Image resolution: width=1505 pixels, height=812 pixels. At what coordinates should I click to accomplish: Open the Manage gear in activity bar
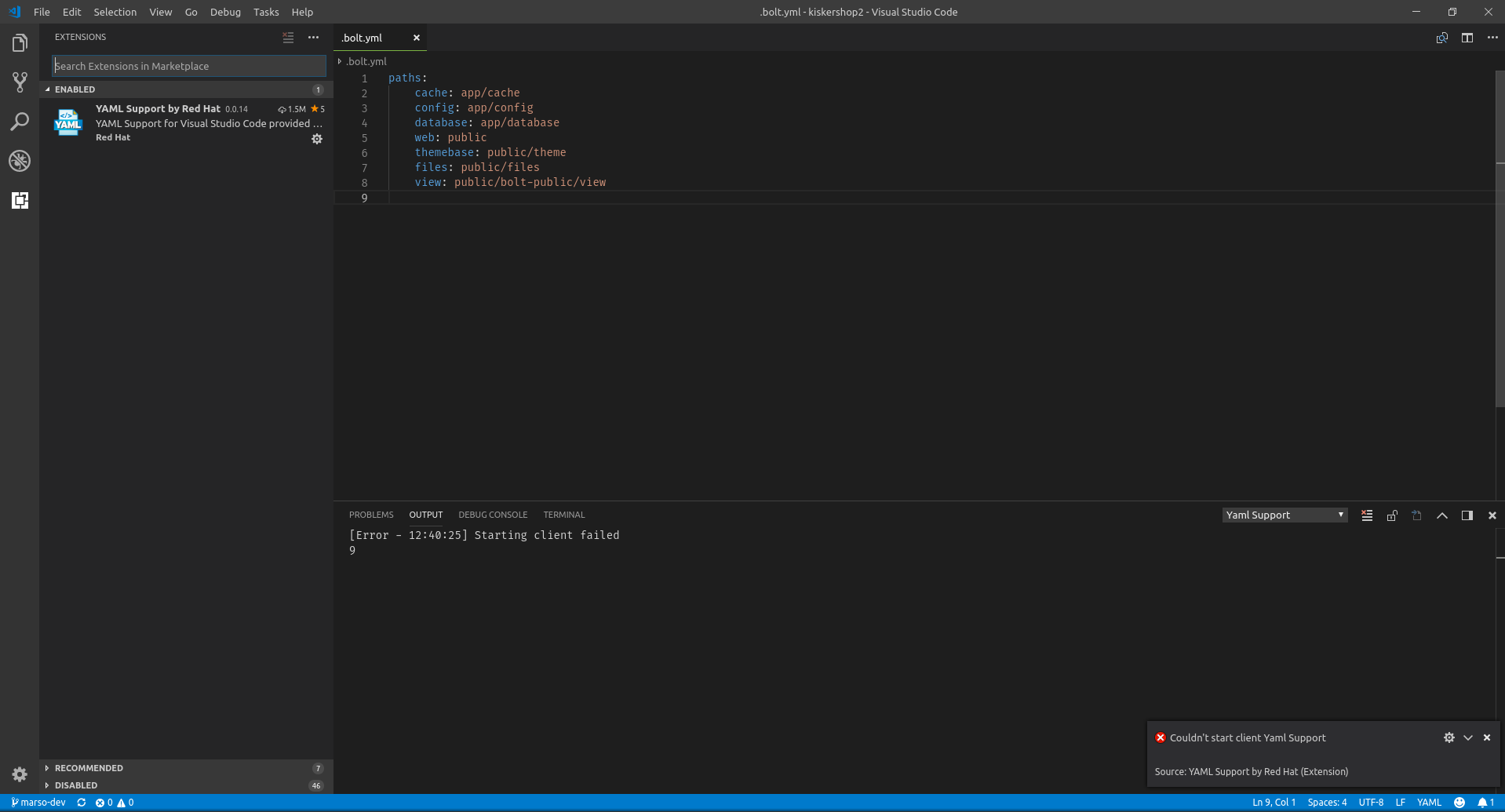(20, 774)
